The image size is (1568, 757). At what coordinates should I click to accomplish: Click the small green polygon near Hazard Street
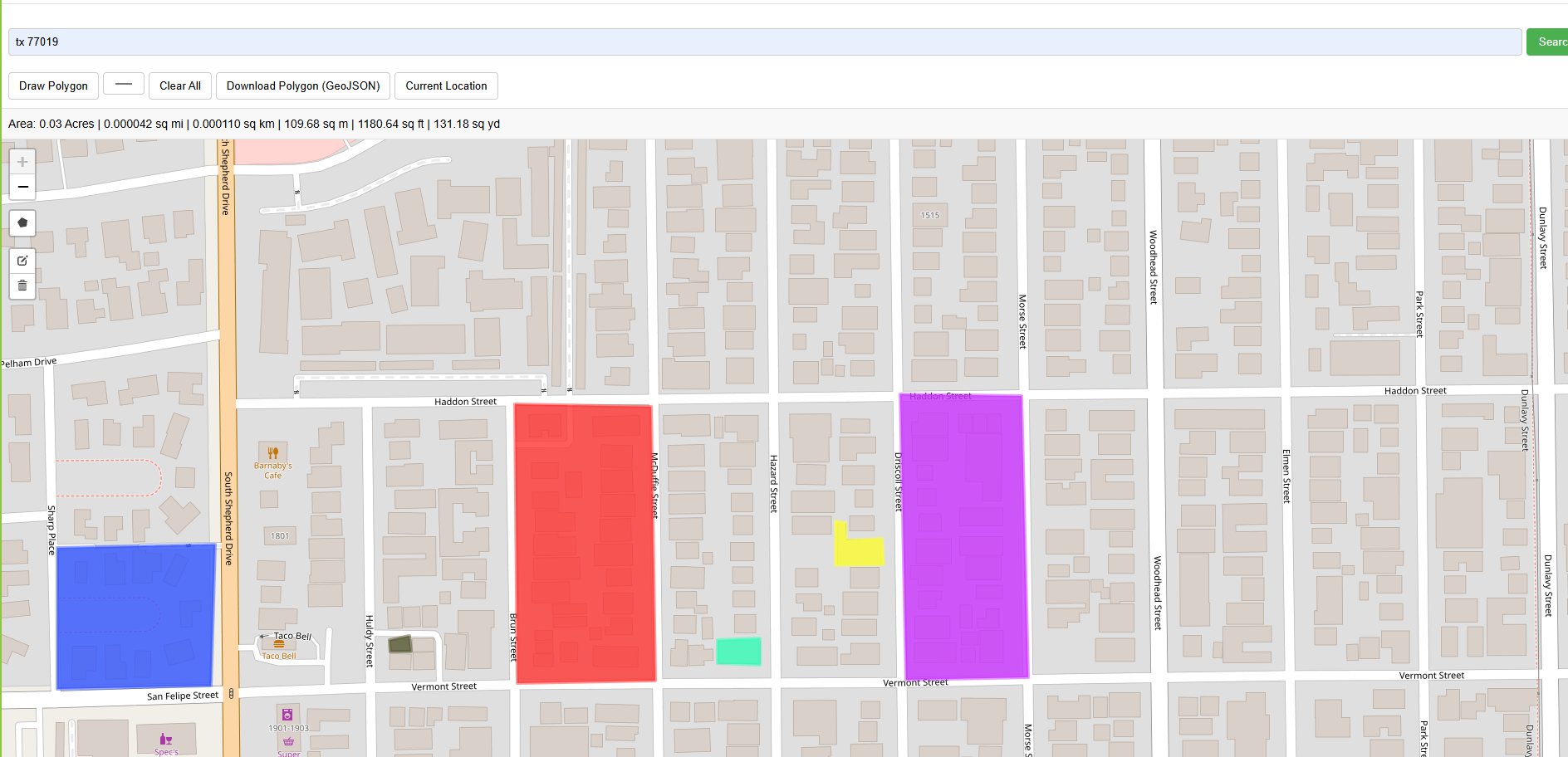tap(737, 652)
